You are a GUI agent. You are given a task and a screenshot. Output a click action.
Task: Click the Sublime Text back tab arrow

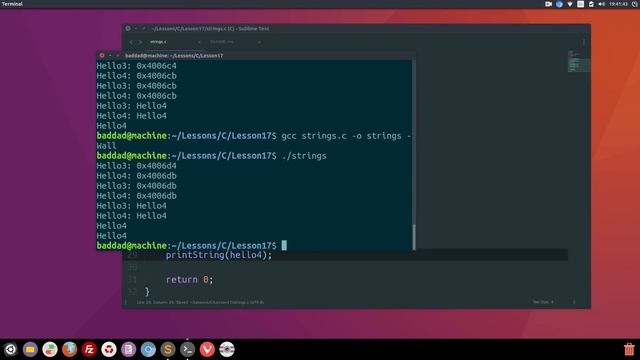[131, 42]
